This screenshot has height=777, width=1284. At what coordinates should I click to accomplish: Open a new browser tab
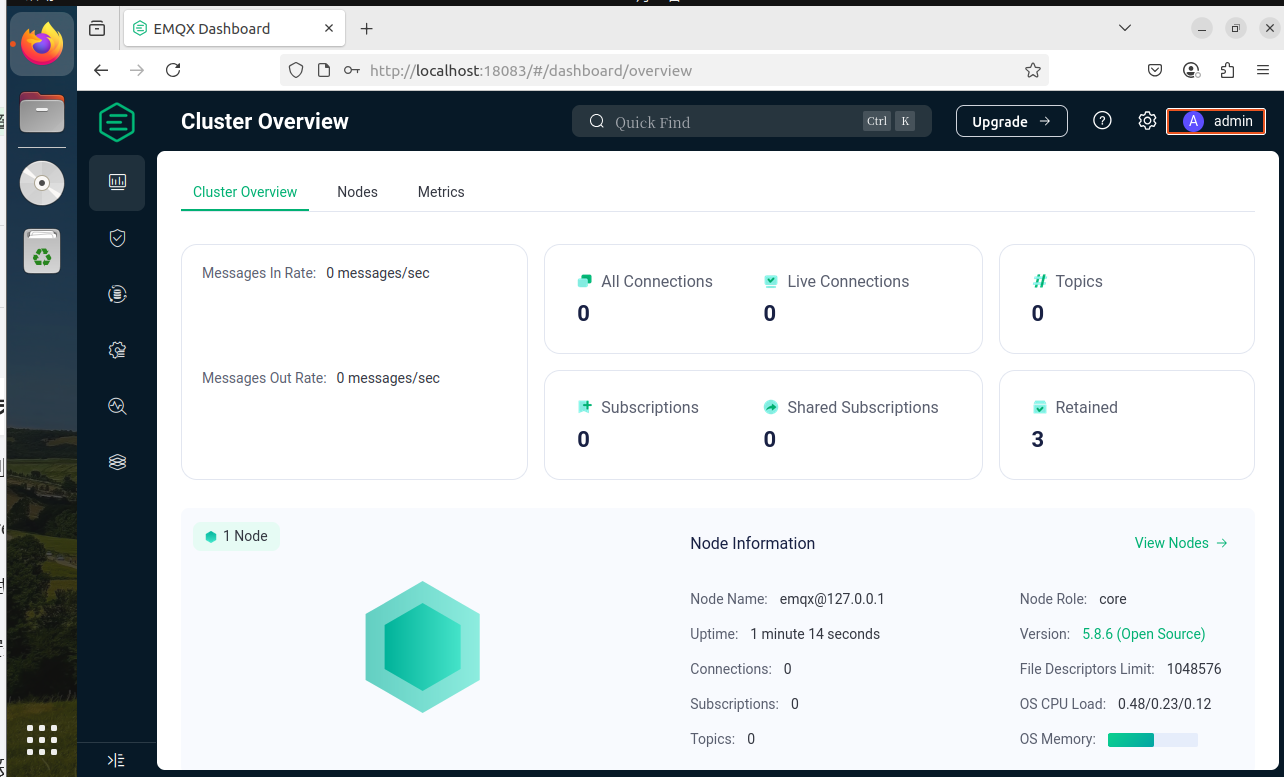366,28
